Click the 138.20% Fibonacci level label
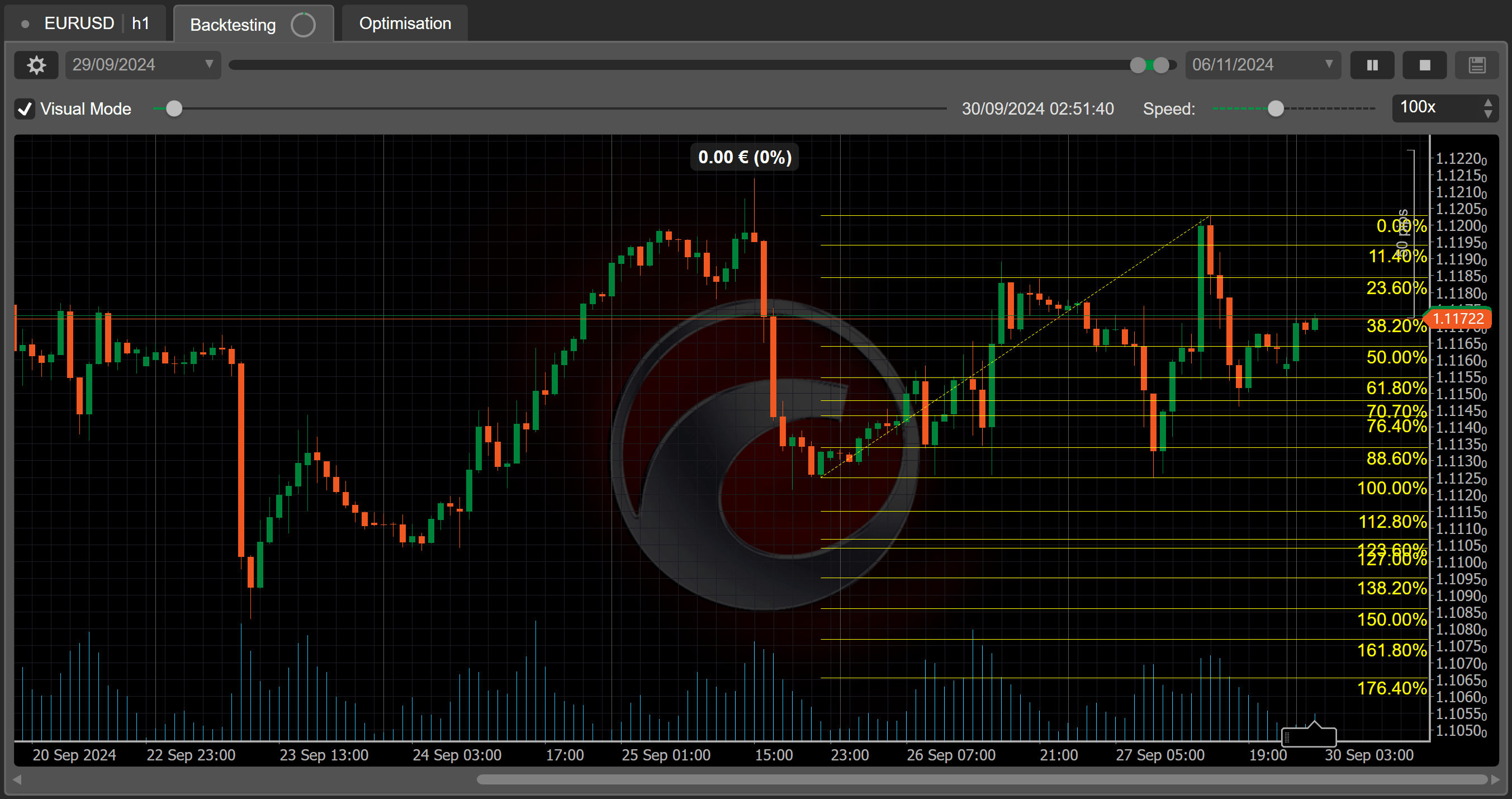 point(1392,588)
